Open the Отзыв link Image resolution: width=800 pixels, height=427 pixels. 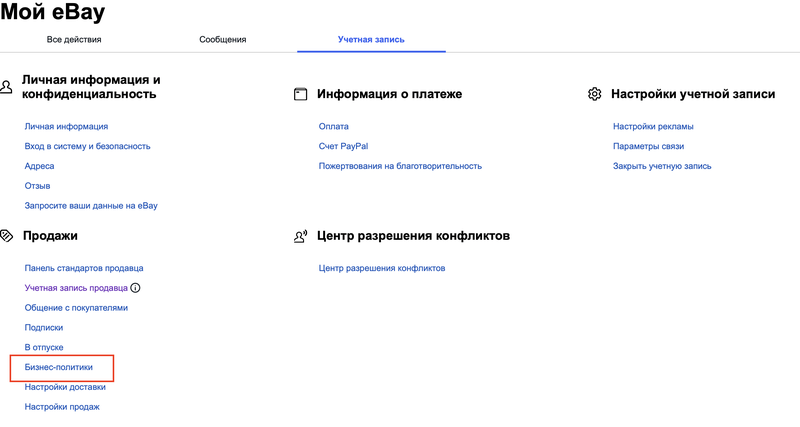(37, 186)
